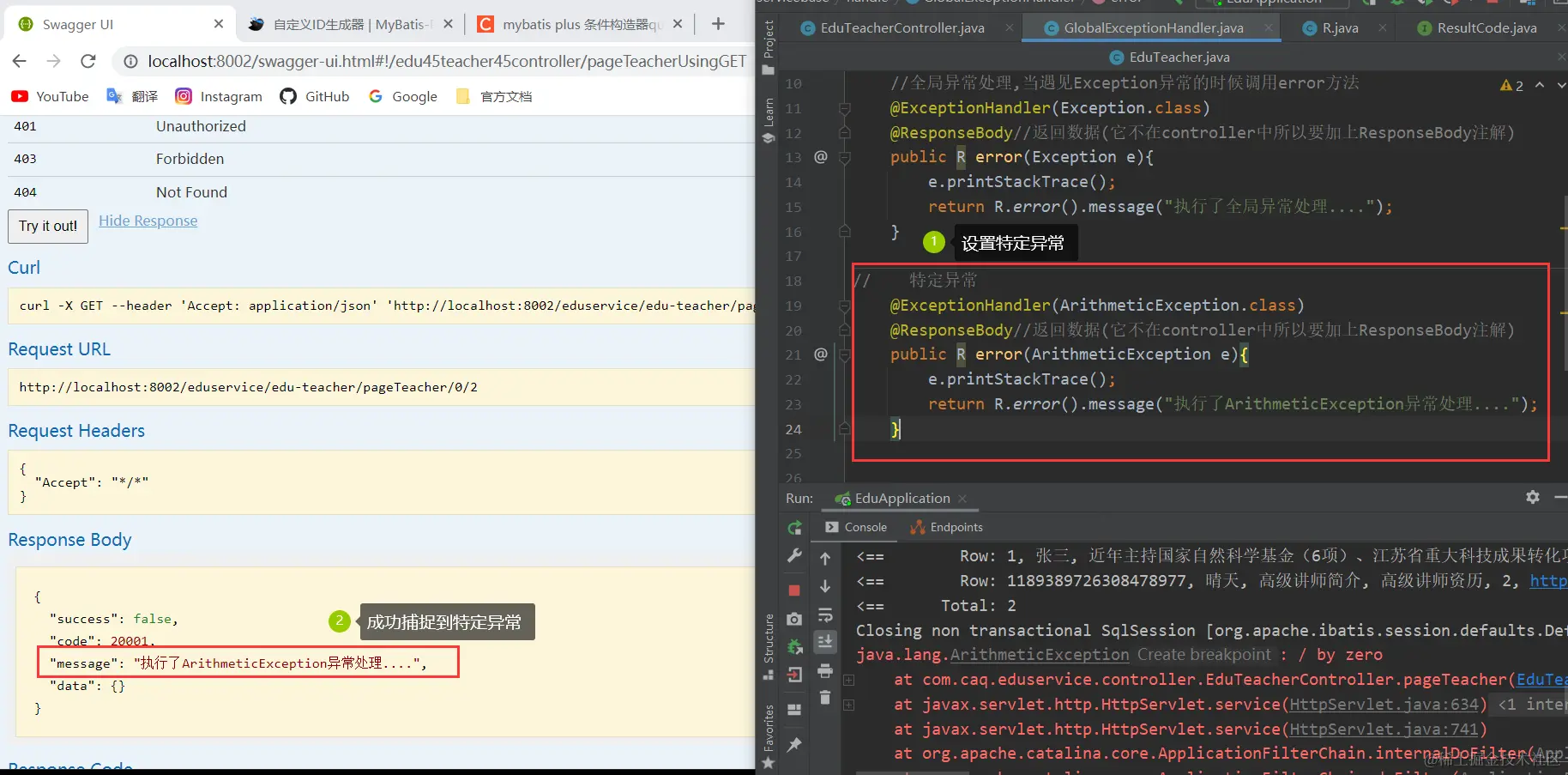
Task: Open the Google bookmark
Action: pyautogui.click(x=402, y=96)
